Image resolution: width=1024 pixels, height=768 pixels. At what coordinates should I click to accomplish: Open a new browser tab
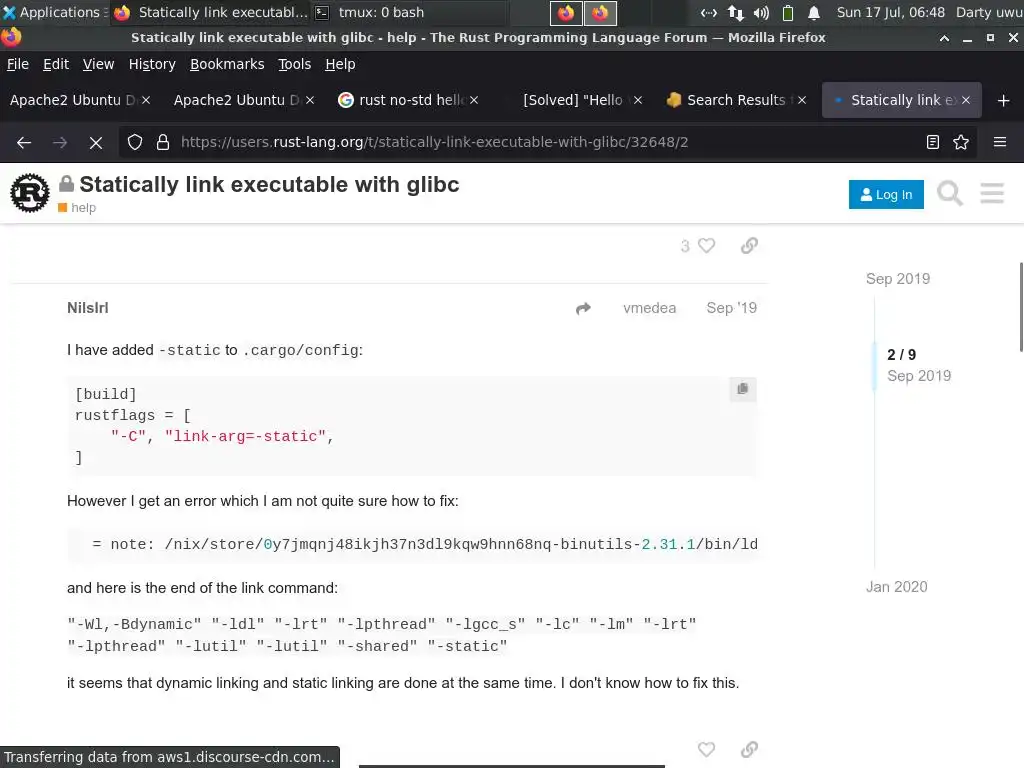click(x=1003, y=100)
